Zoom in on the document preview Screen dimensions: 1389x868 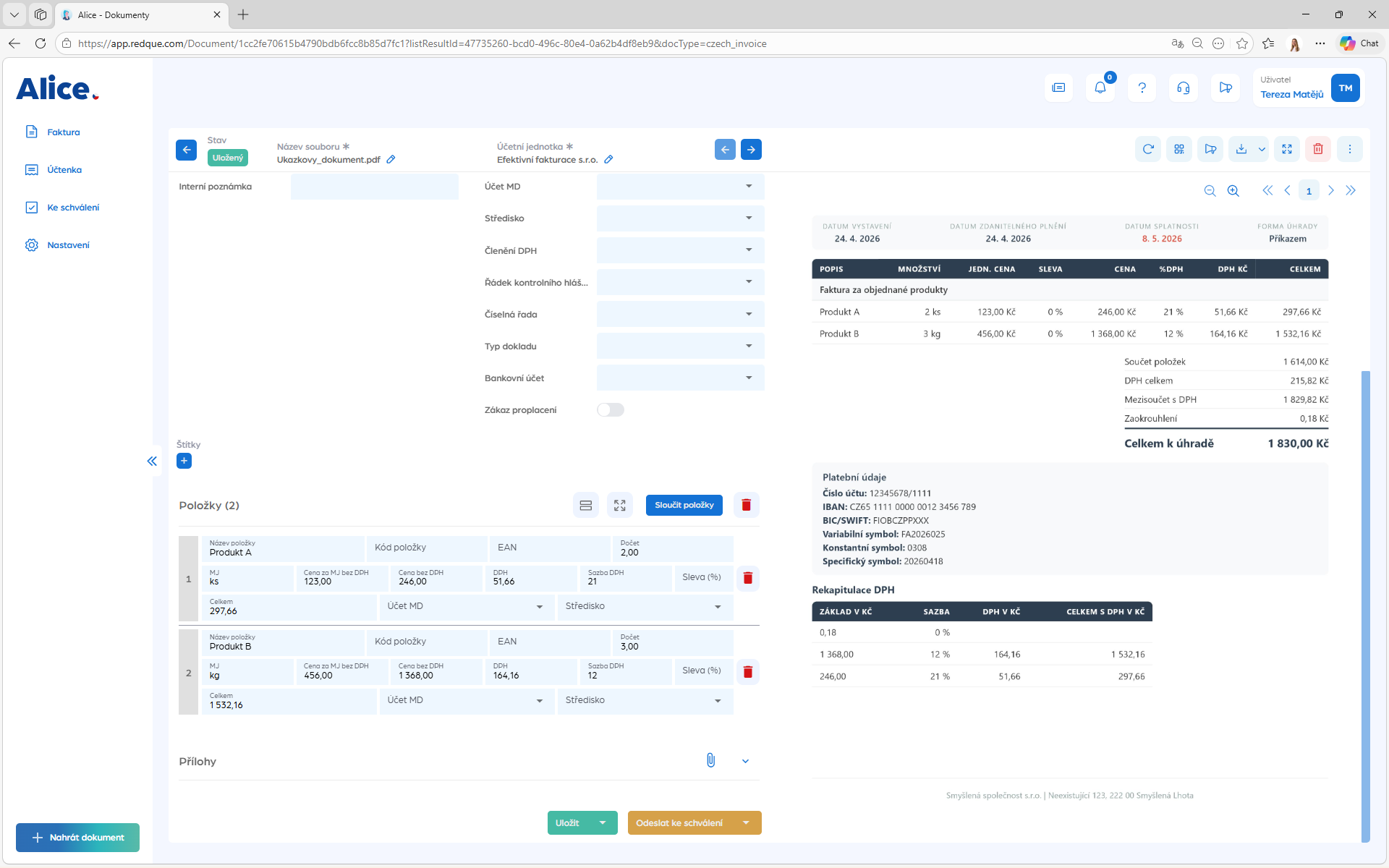(x=1233, y=191)
